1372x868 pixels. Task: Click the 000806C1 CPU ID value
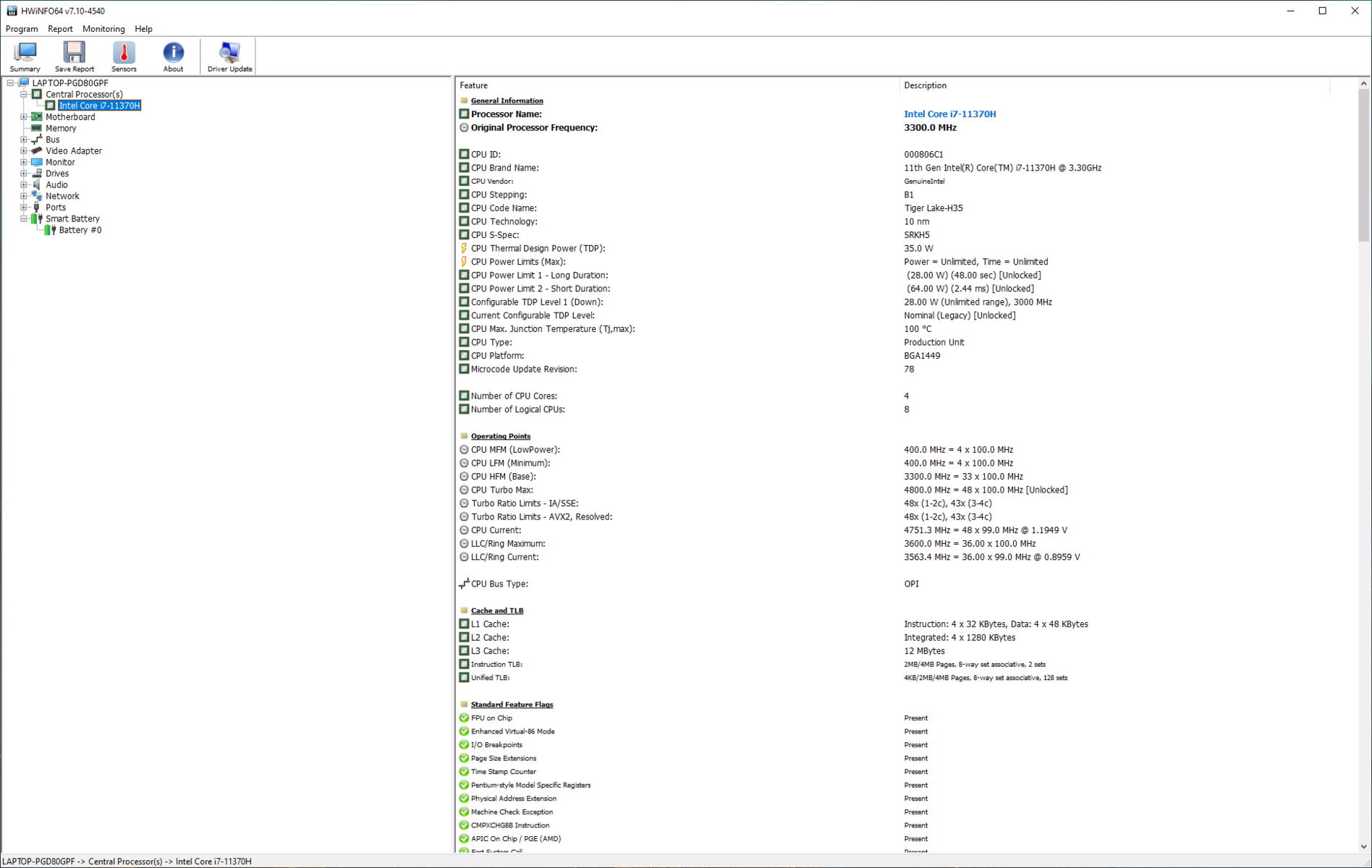(x=923, y=155)
